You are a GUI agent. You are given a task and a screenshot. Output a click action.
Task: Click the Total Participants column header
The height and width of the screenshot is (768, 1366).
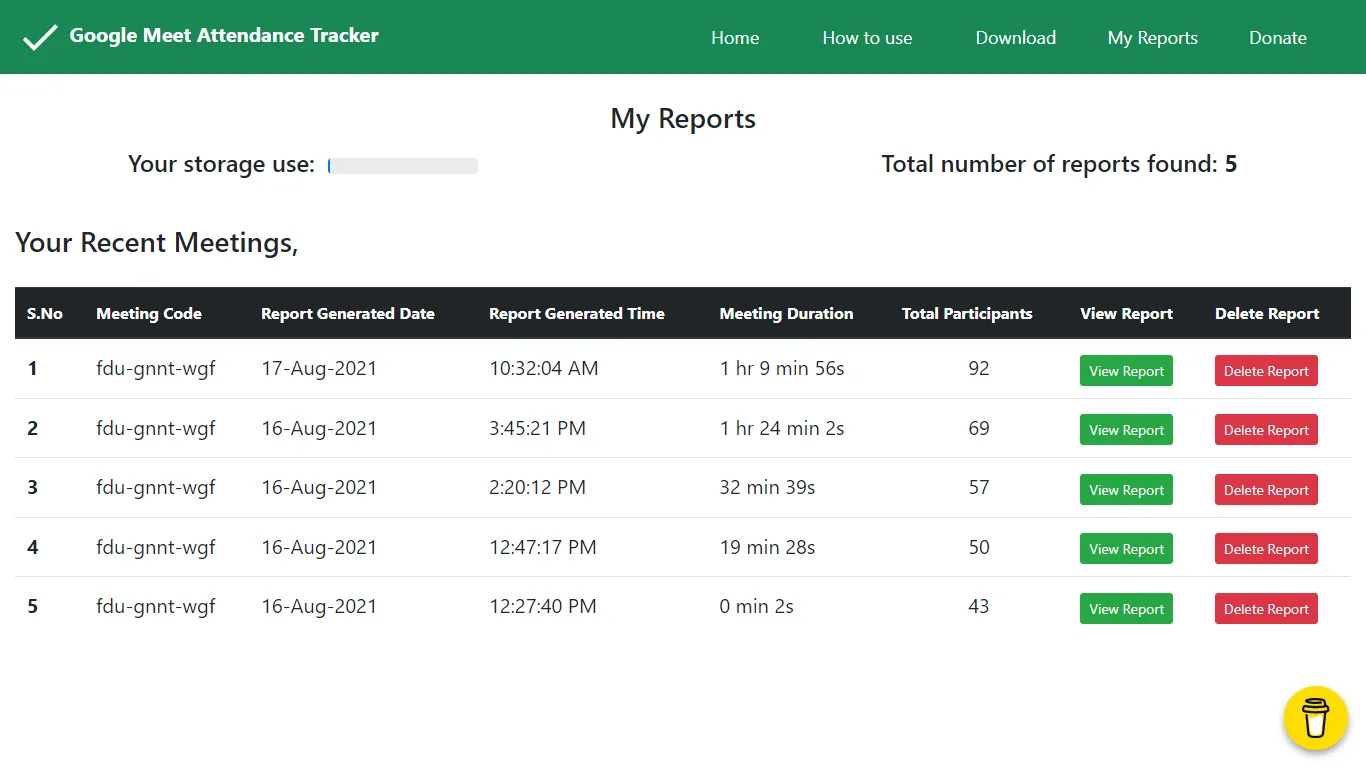967,313
